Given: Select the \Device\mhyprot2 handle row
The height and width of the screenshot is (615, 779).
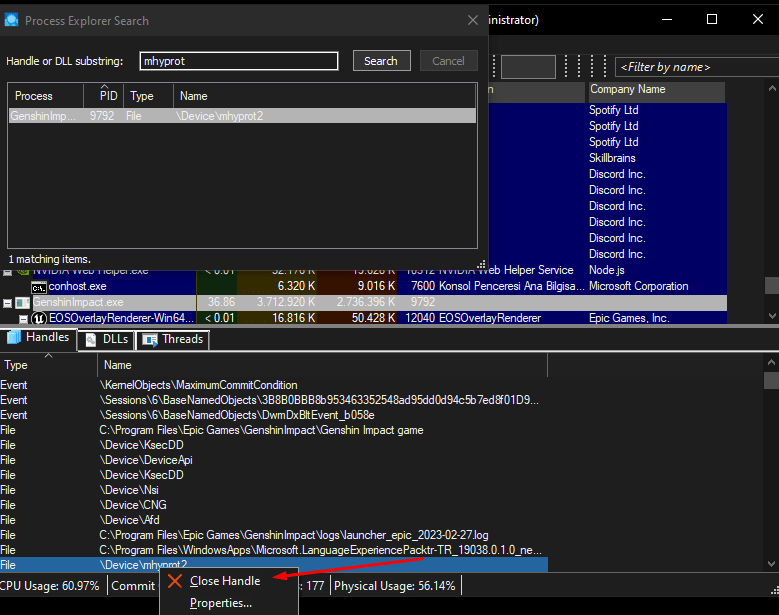Looking at the screenshot, I should click(x=274, y=565).
